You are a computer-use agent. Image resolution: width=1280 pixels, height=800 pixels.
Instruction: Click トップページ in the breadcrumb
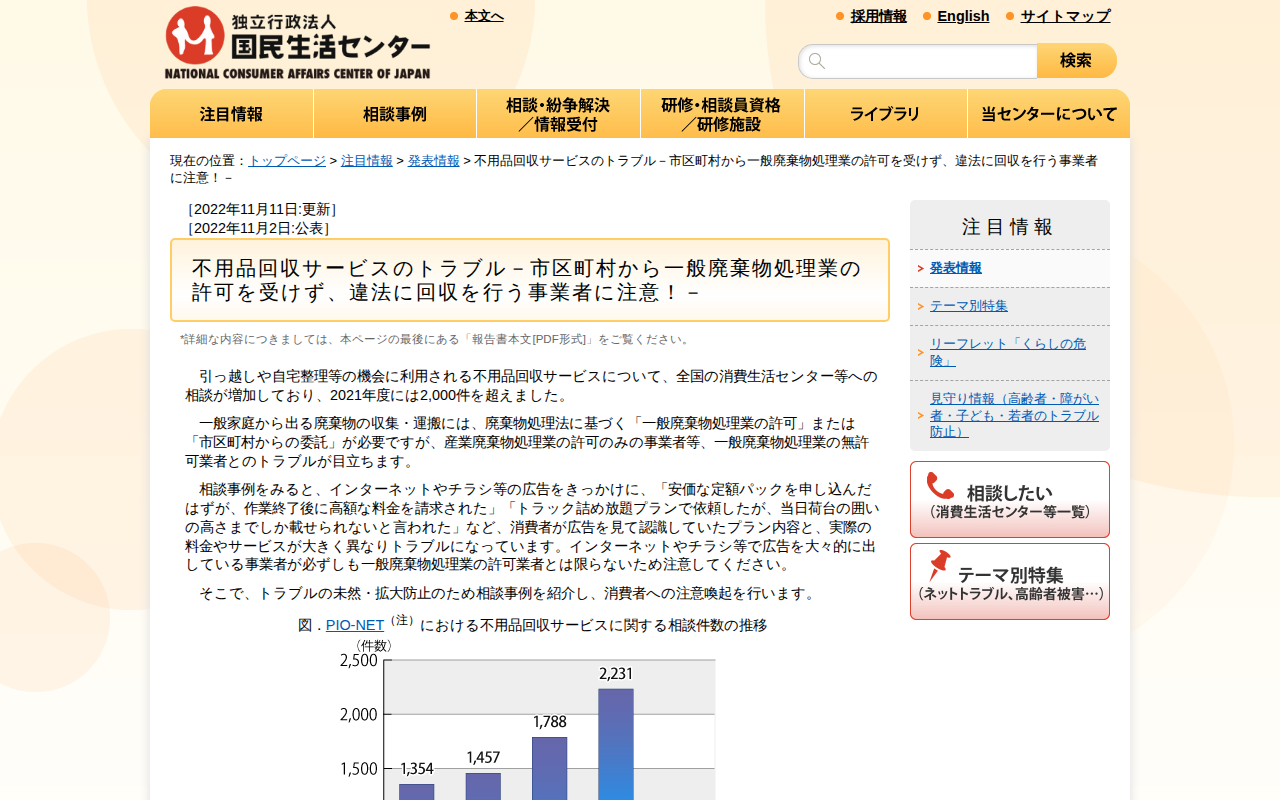click(287, 161)
